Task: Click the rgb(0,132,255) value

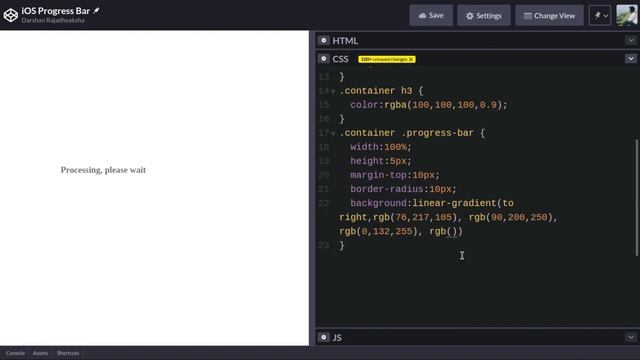Action: [x=378, y=231]
